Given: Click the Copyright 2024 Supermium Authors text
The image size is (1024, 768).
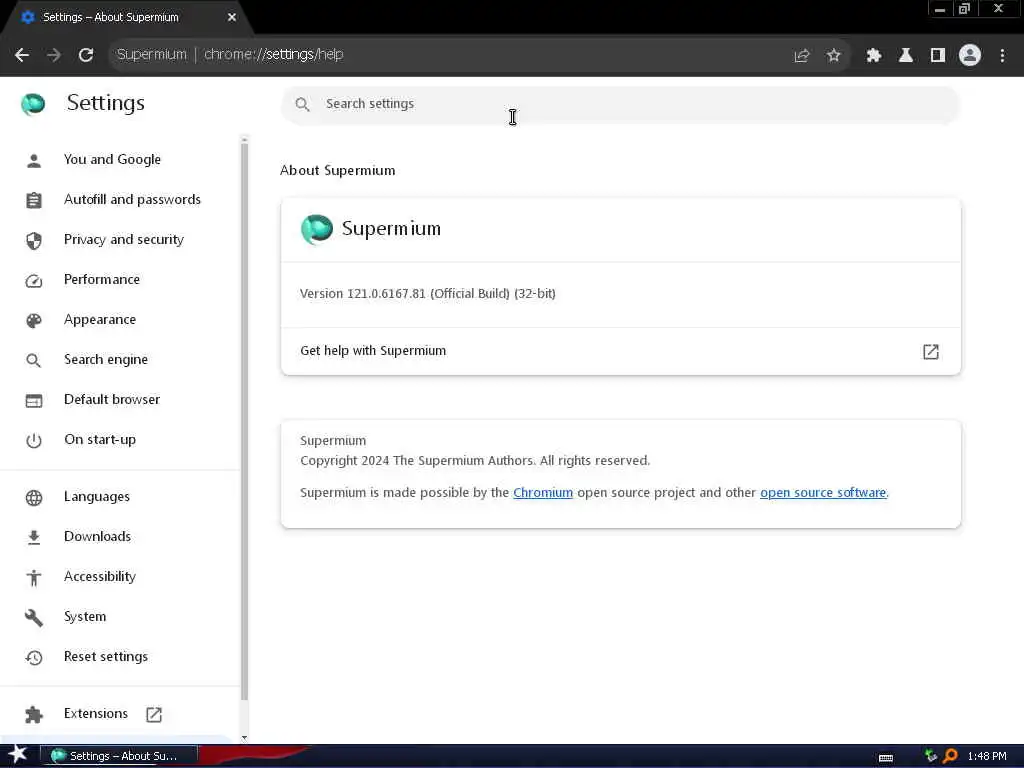Looking at the screenshot, I should 475,460.
